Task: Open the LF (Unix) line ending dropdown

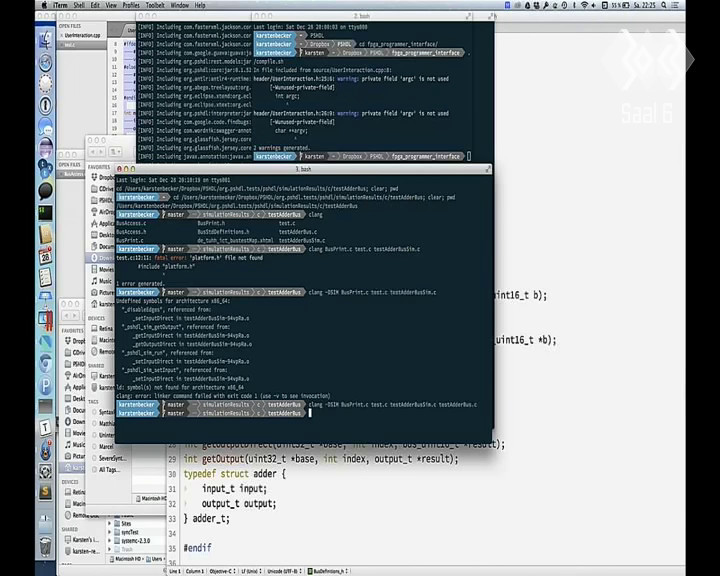Action: pos(252,571)
